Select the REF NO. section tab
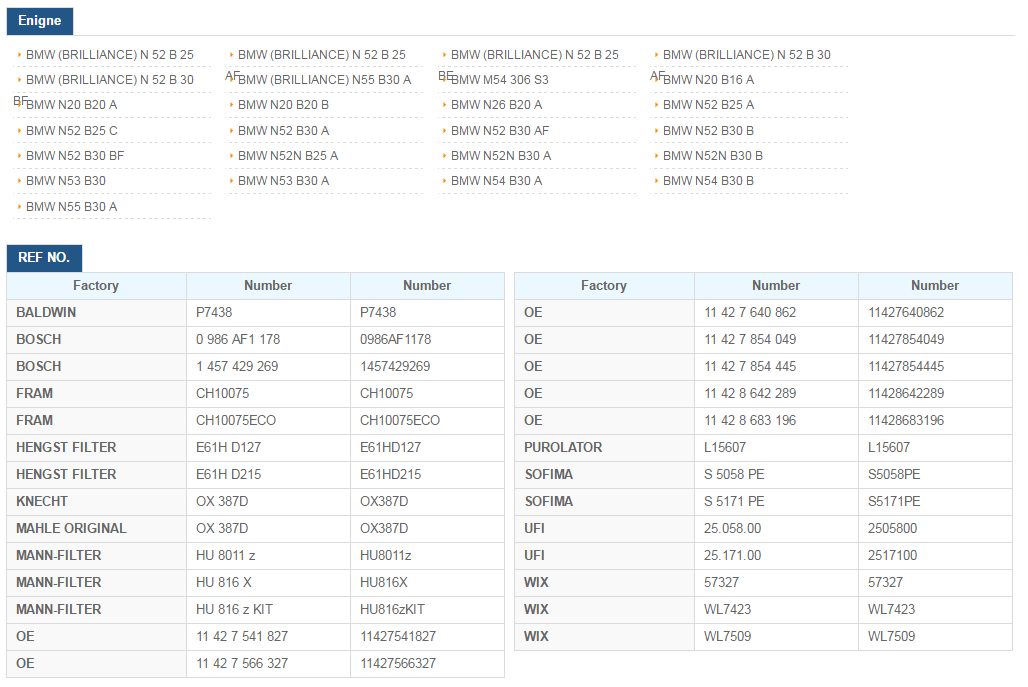The image size is (1028, 687). tap(44, 258)
